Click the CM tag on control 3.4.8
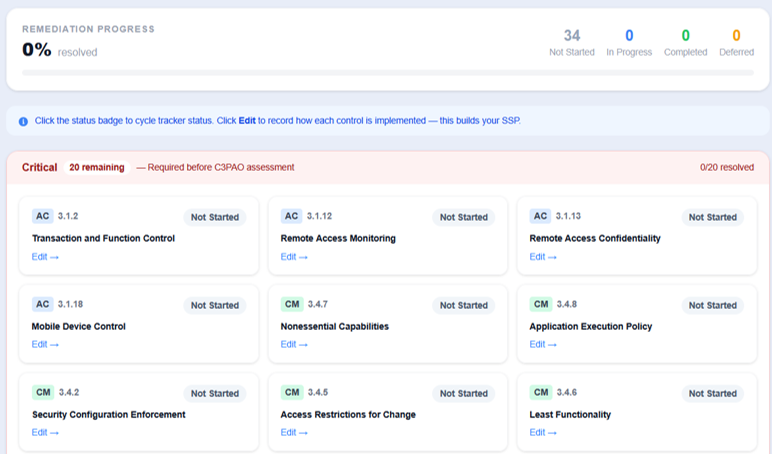Screen dimensions: 772x454 pyautogui.click(x=541, y=304)
